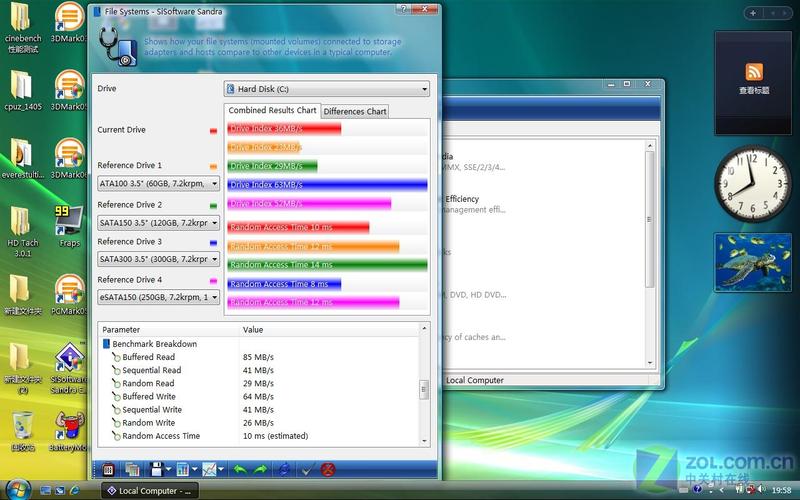
Task: Click the floppy disk save icon
Action: point(156,469)
